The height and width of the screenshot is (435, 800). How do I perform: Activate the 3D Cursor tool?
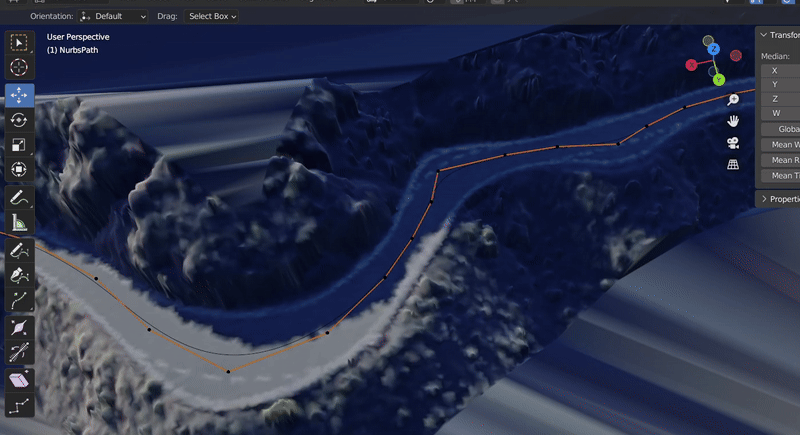pyautogui.click(x=19, y=67)
